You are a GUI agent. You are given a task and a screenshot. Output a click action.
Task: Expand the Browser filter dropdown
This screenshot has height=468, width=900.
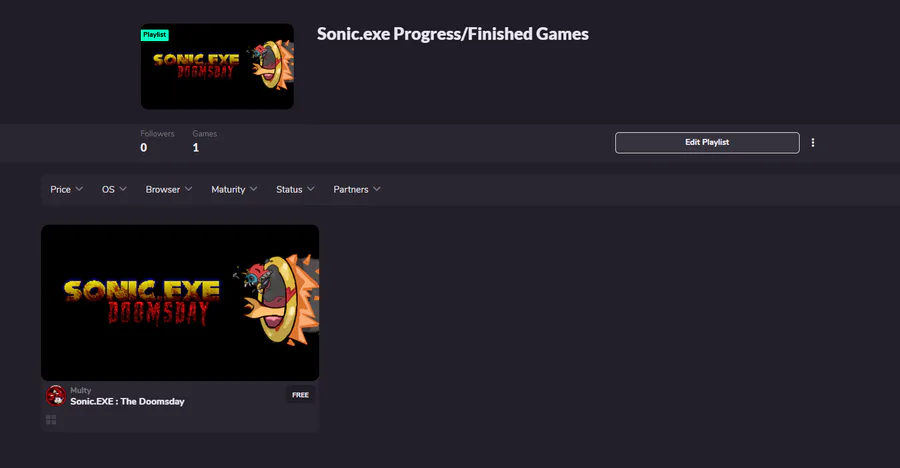pyautogui.click(x=169, y=189)
